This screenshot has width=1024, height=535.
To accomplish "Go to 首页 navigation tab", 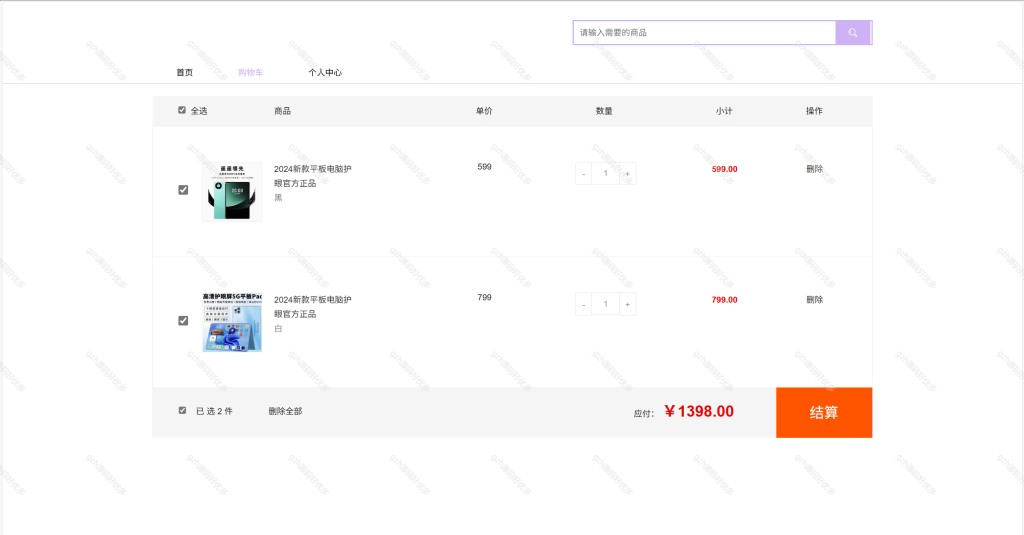I will (185, 73).
